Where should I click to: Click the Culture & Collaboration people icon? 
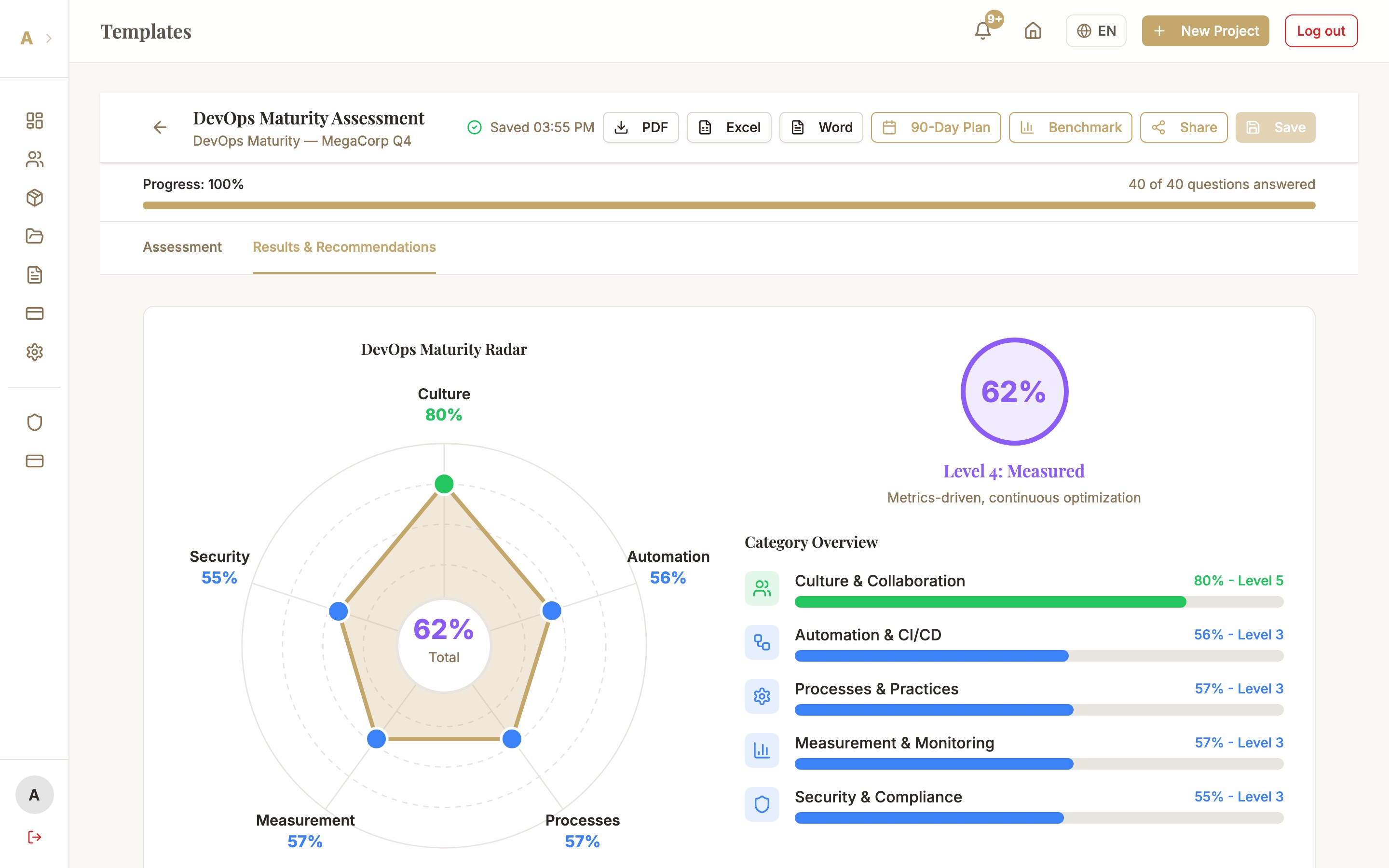[762, 588]
